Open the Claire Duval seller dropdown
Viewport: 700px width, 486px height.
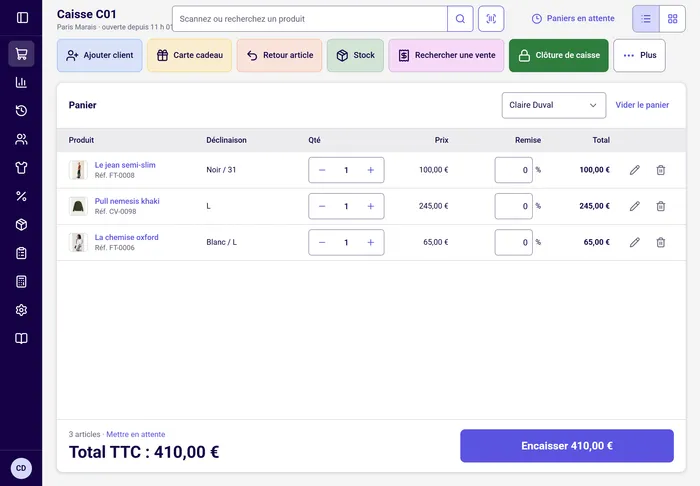coord(554,105)
